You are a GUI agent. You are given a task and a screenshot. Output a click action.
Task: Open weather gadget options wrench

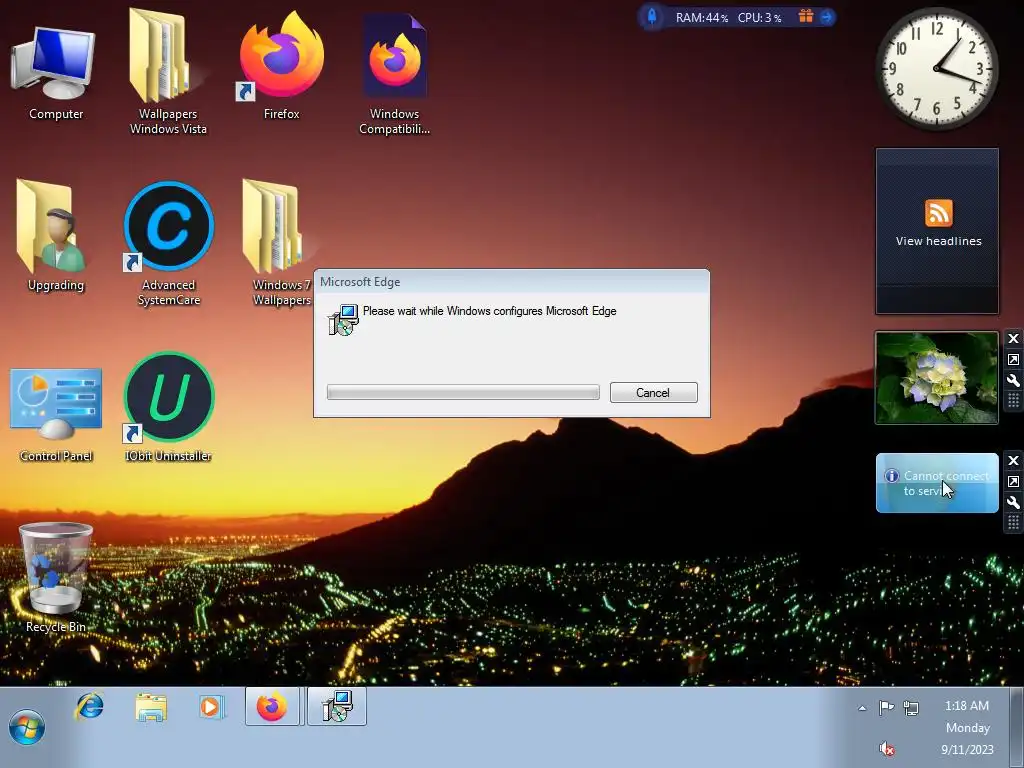point(1013,502)
